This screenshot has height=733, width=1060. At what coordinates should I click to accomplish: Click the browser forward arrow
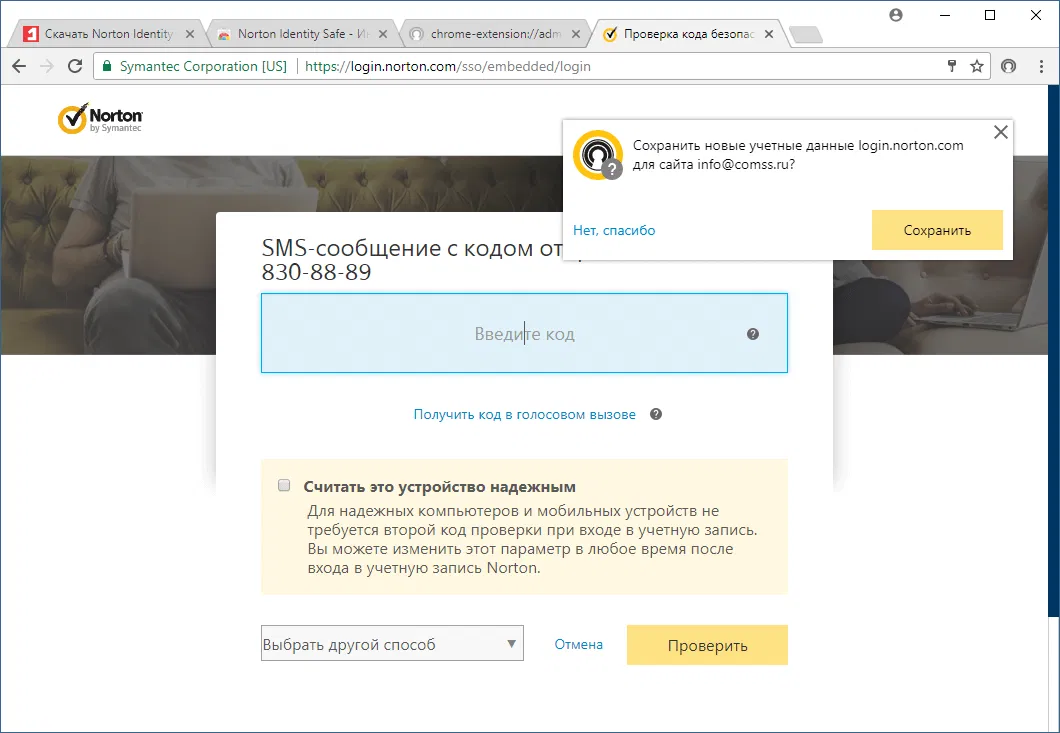click(47, 66)
